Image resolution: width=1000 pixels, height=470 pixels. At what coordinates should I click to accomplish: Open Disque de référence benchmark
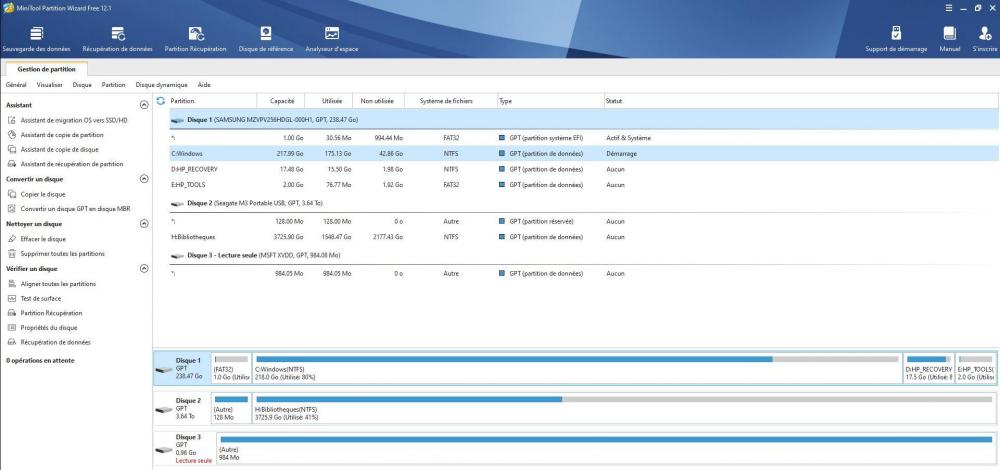click(x=266, y=39)
